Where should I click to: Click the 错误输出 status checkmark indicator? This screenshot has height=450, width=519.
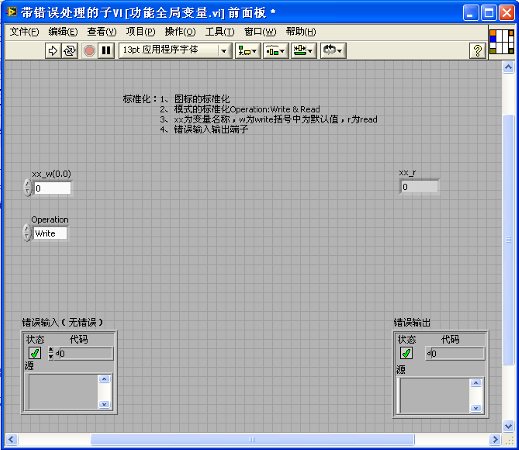(406, 353)
